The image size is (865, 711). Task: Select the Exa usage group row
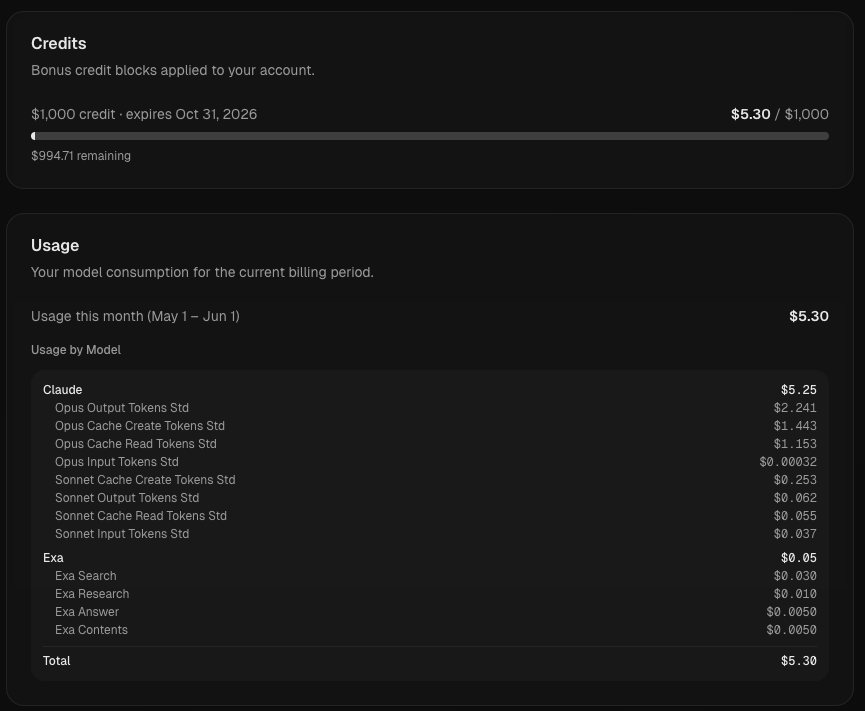430,558
